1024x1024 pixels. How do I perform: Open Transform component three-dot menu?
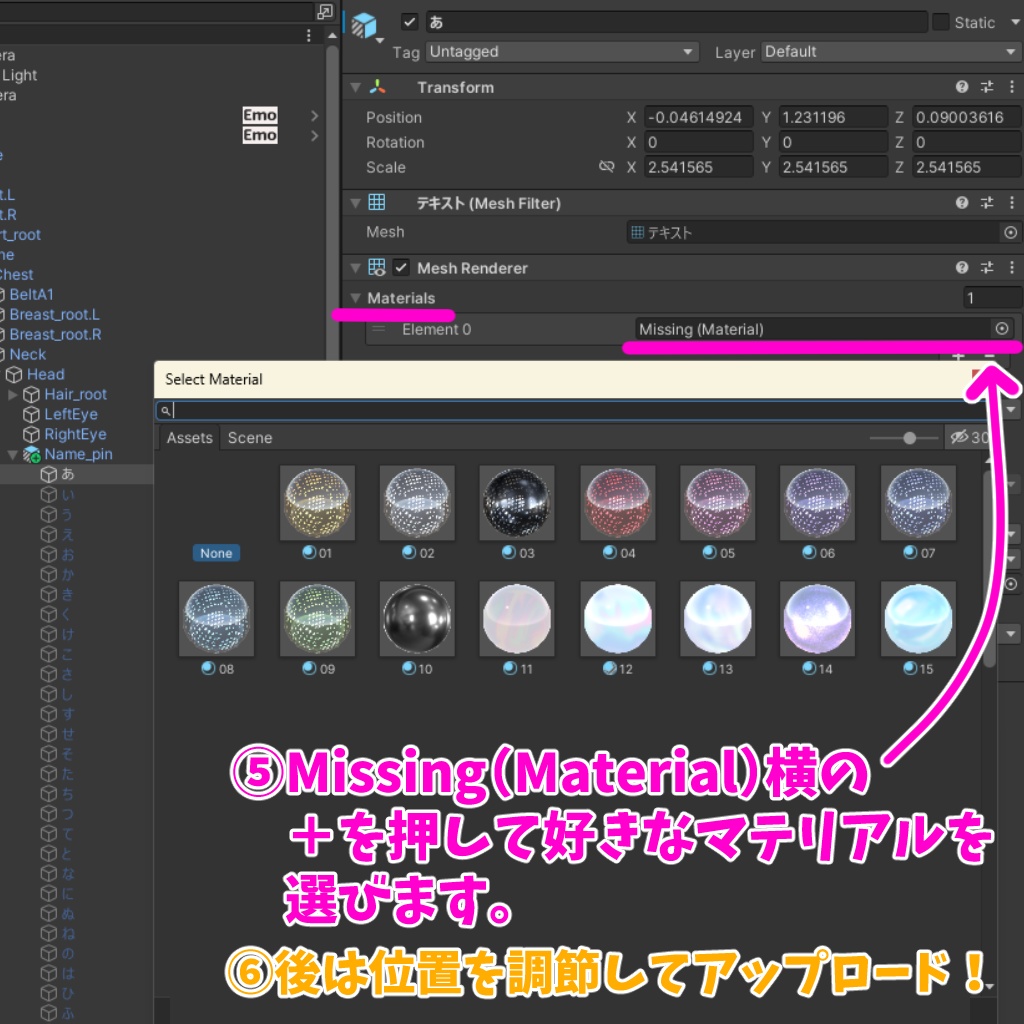point(1012,87)
